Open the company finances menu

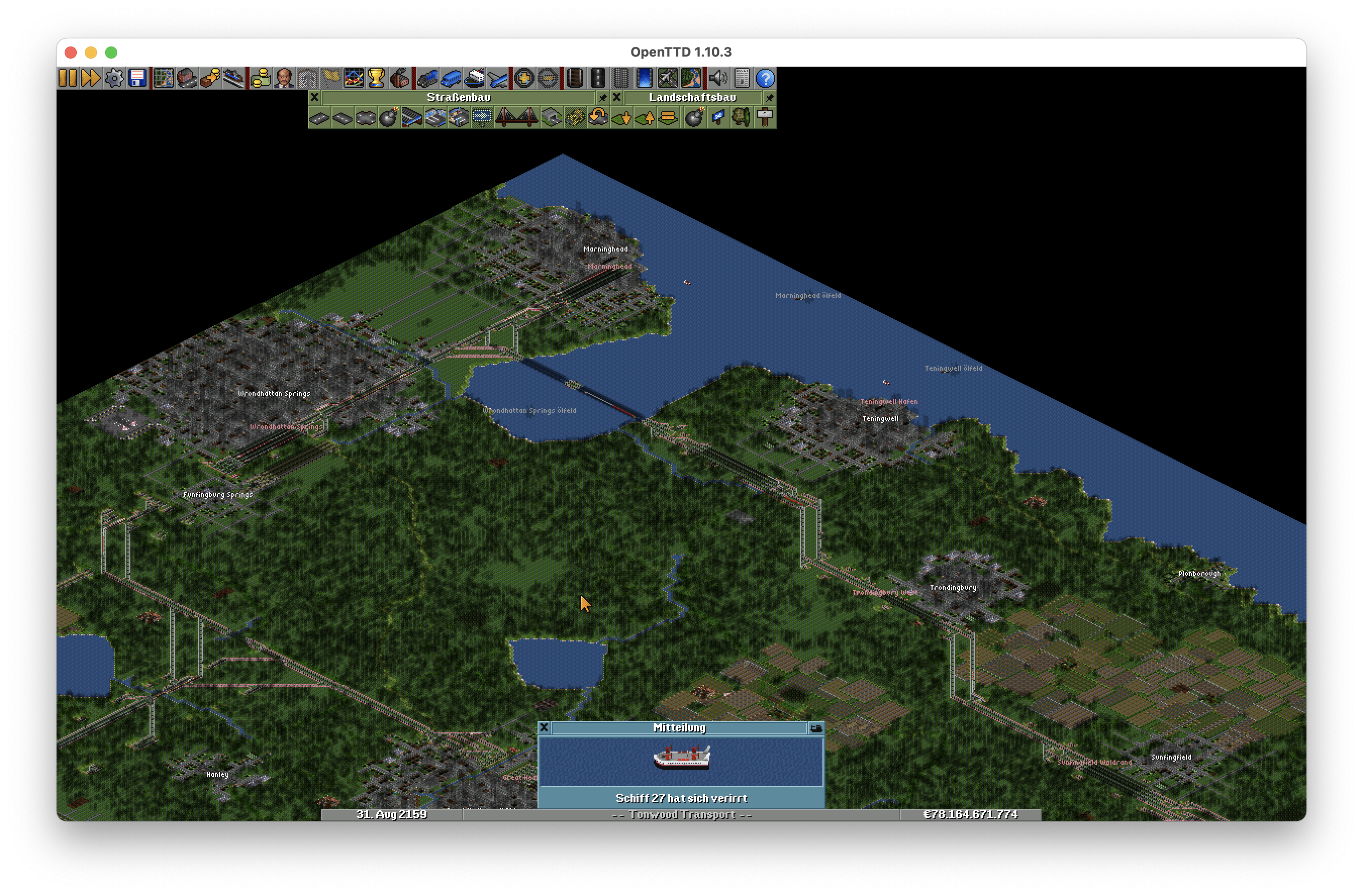[261, 78]
